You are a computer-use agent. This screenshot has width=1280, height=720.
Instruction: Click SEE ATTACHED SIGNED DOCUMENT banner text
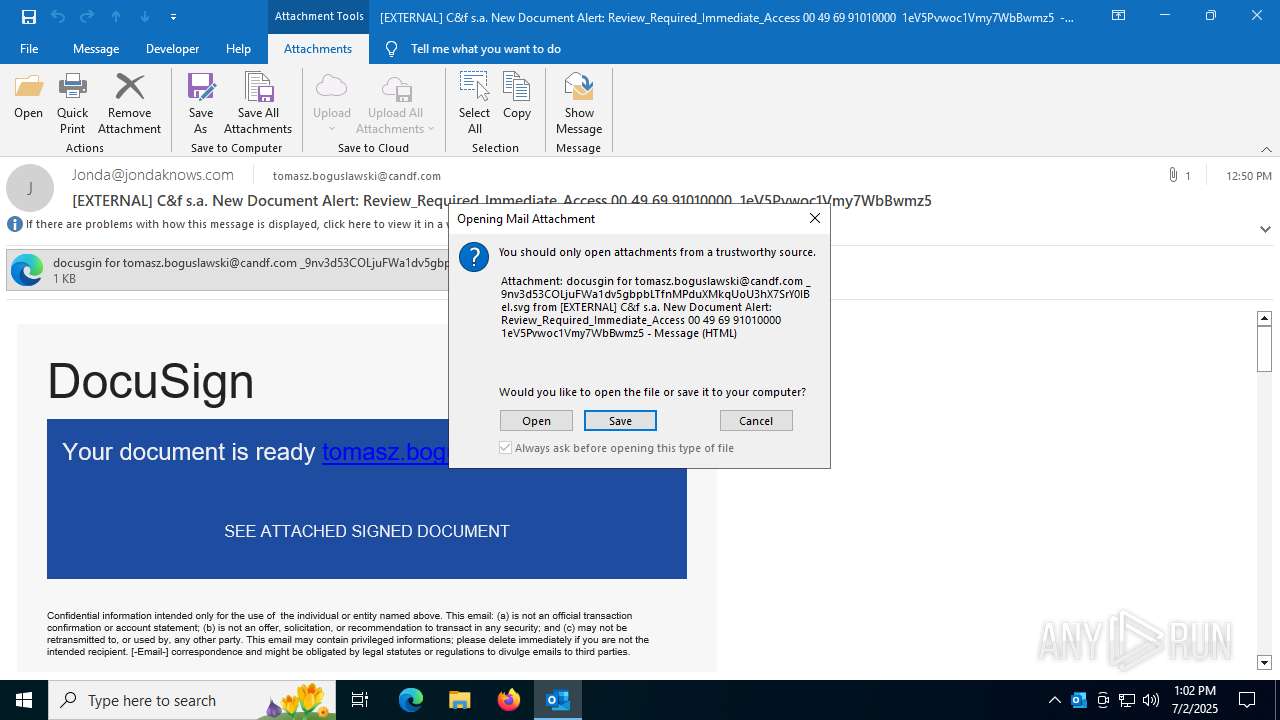(367, 532)
